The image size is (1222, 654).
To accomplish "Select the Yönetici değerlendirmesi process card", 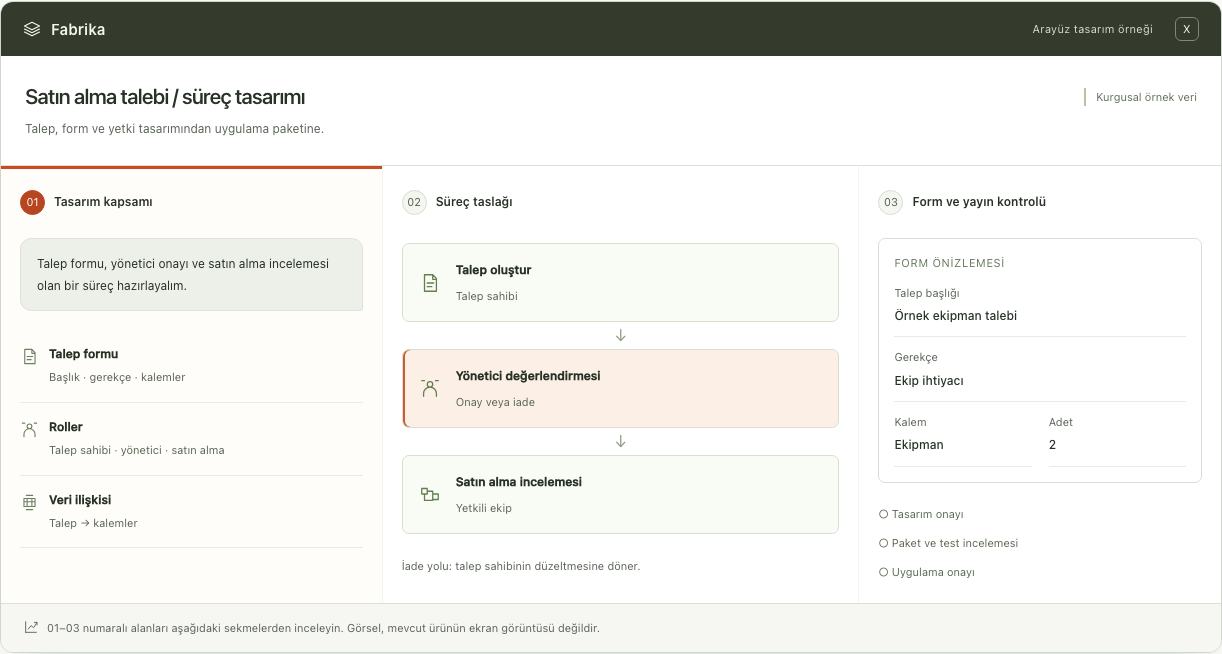I will (620, 389).
